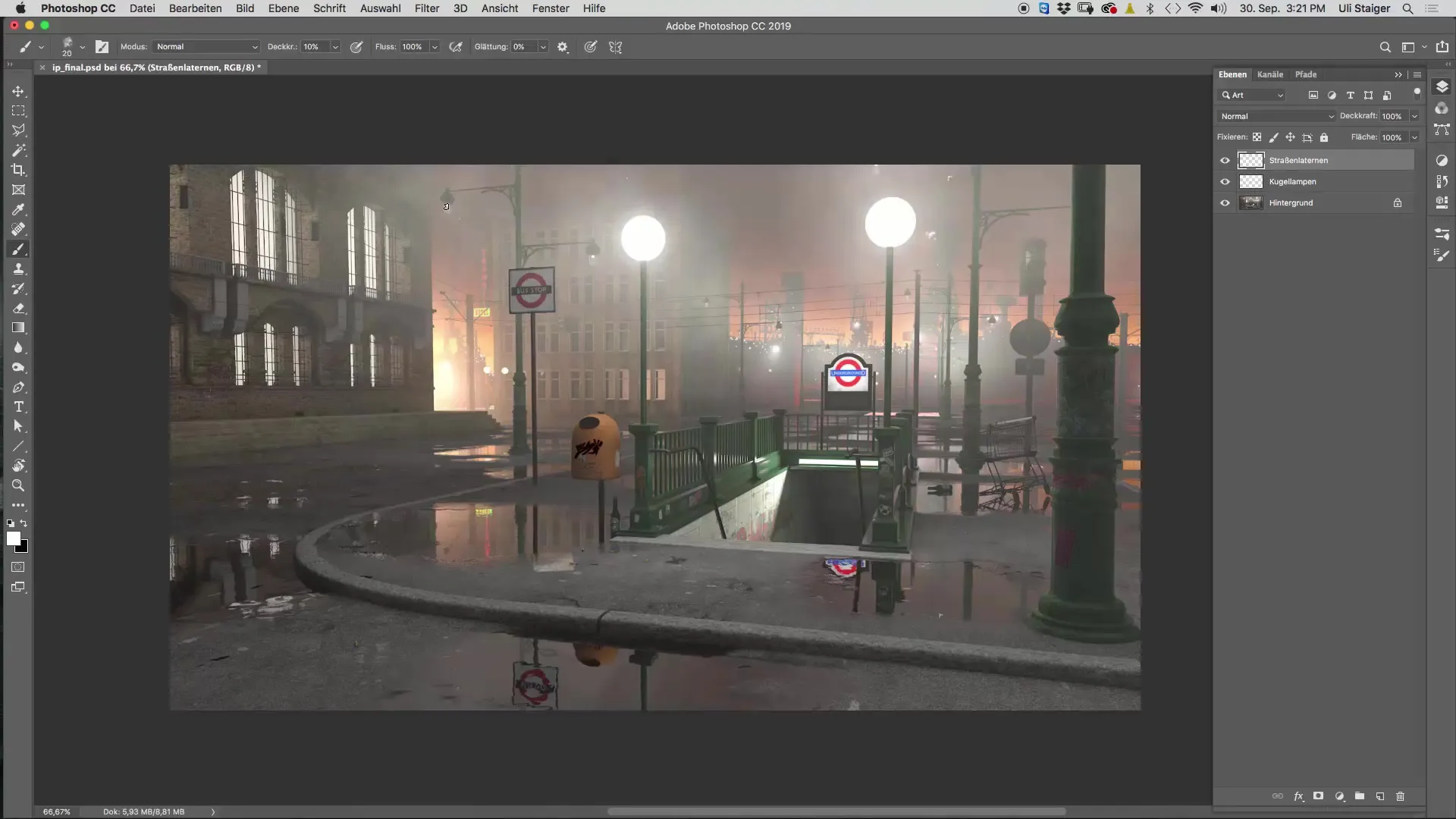The width and height of the screenshot is (1456, 819).
Task: Toggle the brush settings panel
Action: [102, 47]
